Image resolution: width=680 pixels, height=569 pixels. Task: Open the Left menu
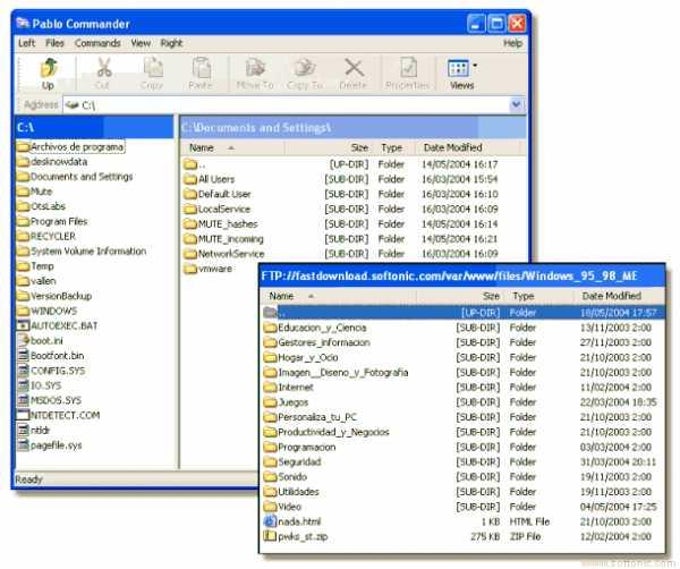tap(26, 43)
